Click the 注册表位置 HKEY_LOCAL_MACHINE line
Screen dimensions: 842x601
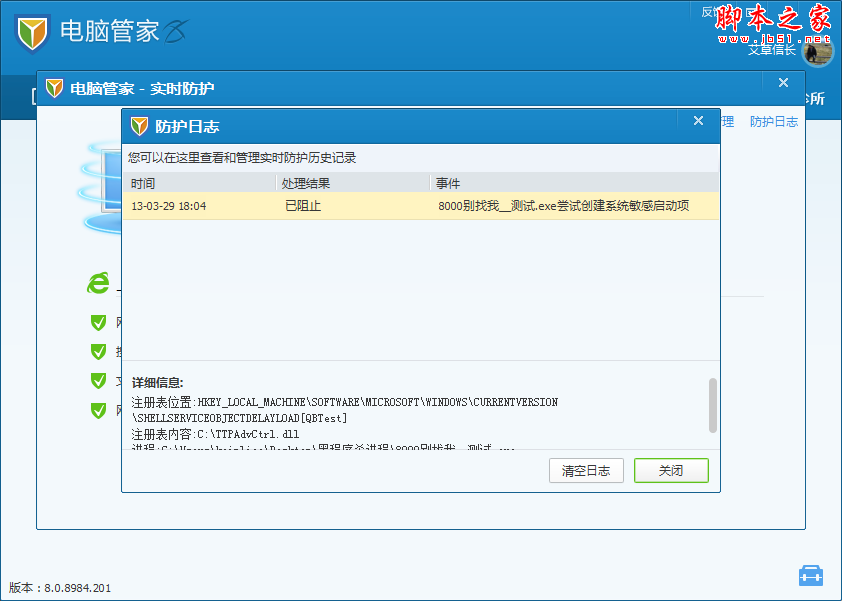(344, 402)
